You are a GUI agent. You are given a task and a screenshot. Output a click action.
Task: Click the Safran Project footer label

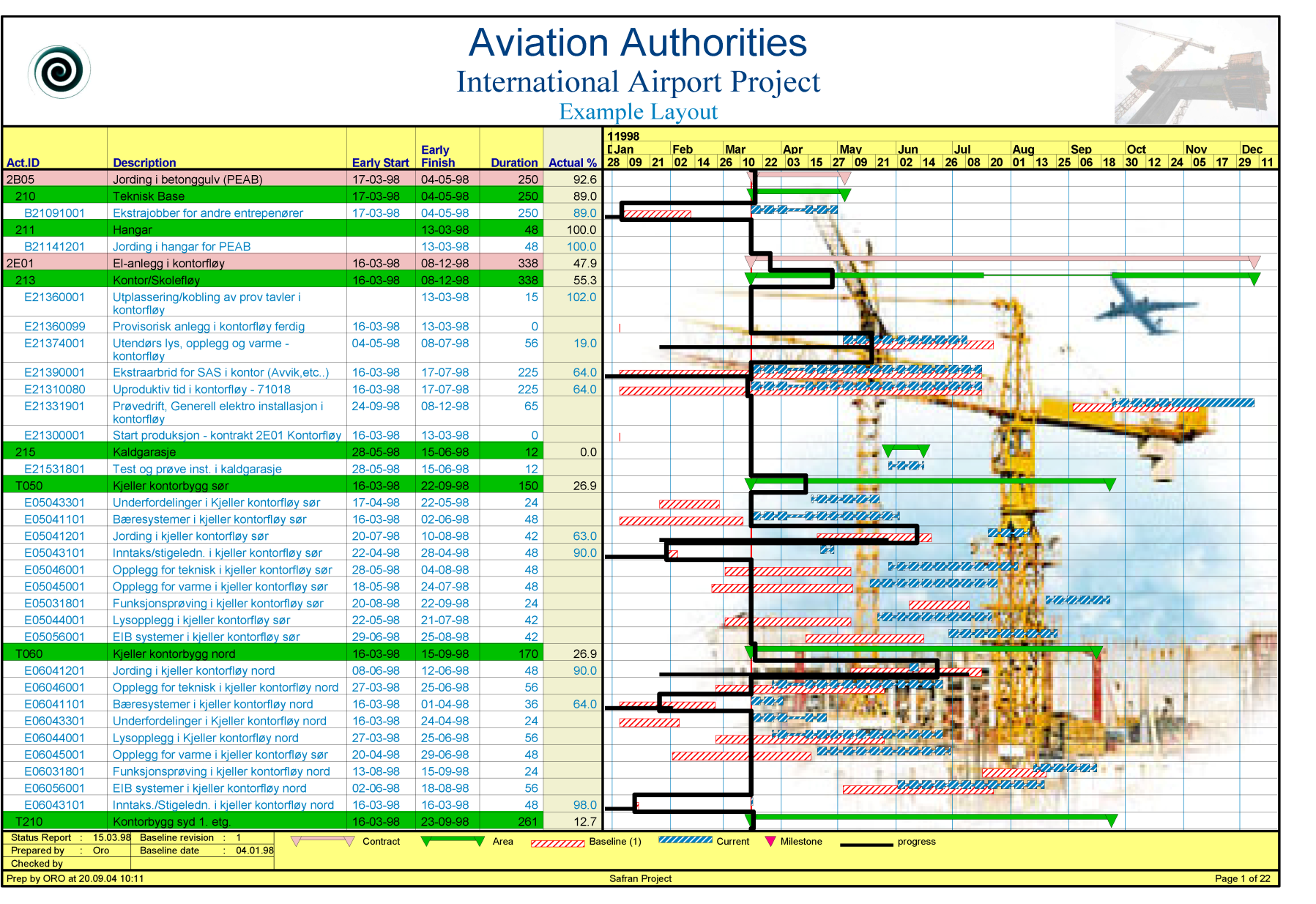point(640,879)
